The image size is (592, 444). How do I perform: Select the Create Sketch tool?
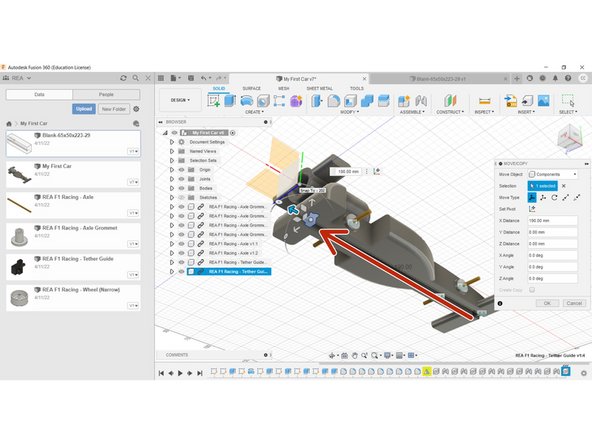214,101
